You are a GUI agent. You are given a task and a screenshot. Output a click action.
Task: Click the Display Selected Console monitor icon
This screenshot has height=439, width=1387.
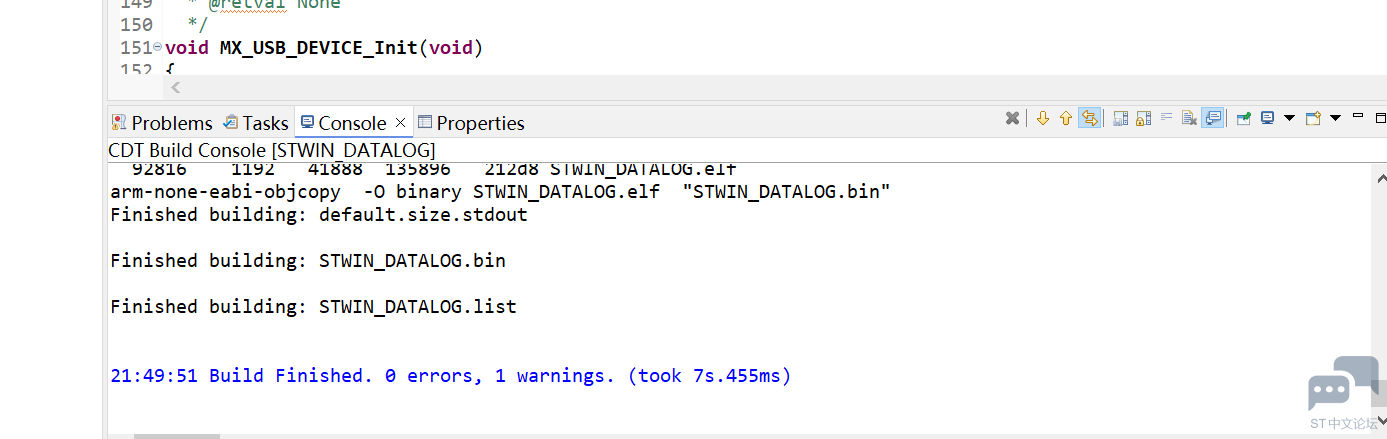tap(1268, 118)
